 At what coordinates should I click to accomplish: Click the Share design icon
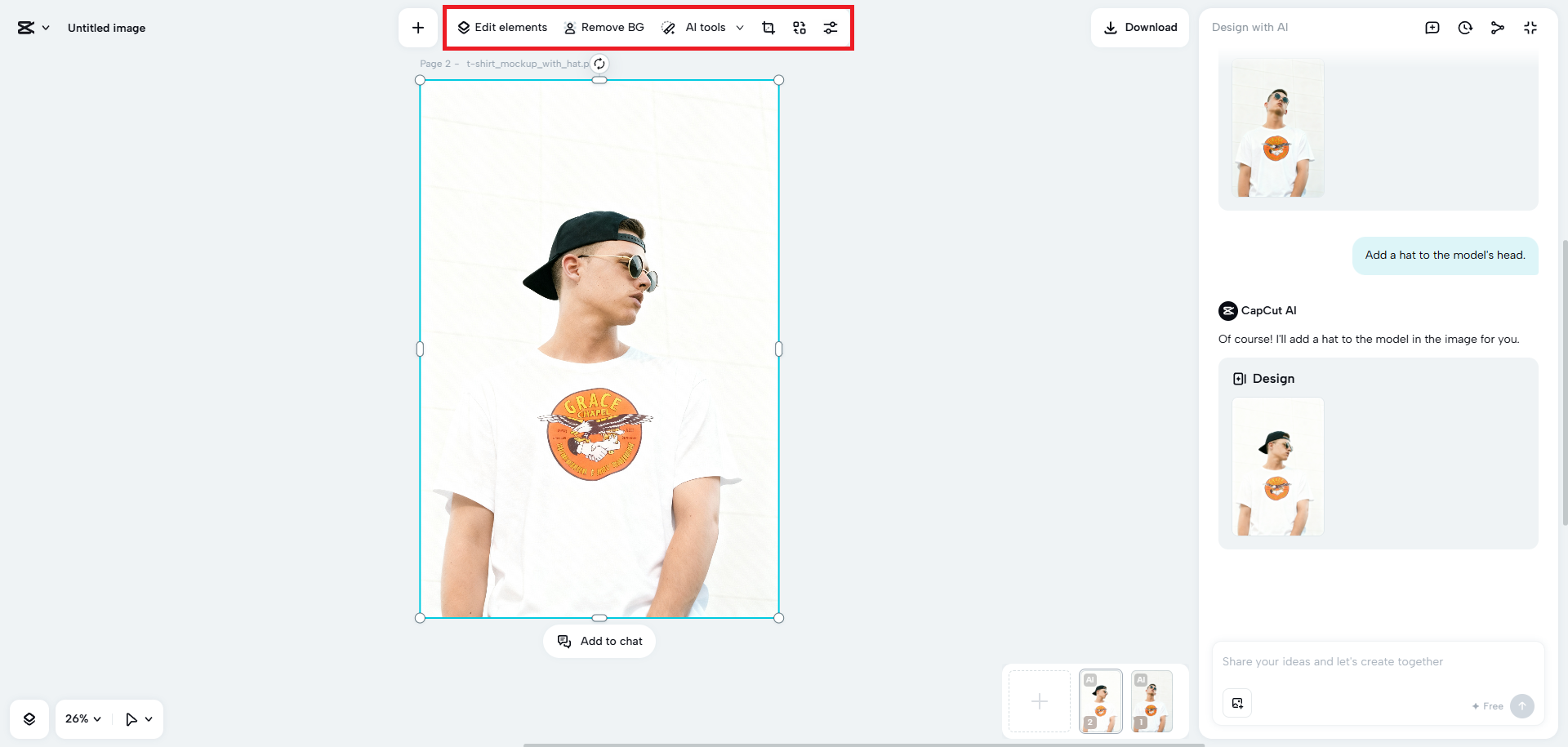1498,27
